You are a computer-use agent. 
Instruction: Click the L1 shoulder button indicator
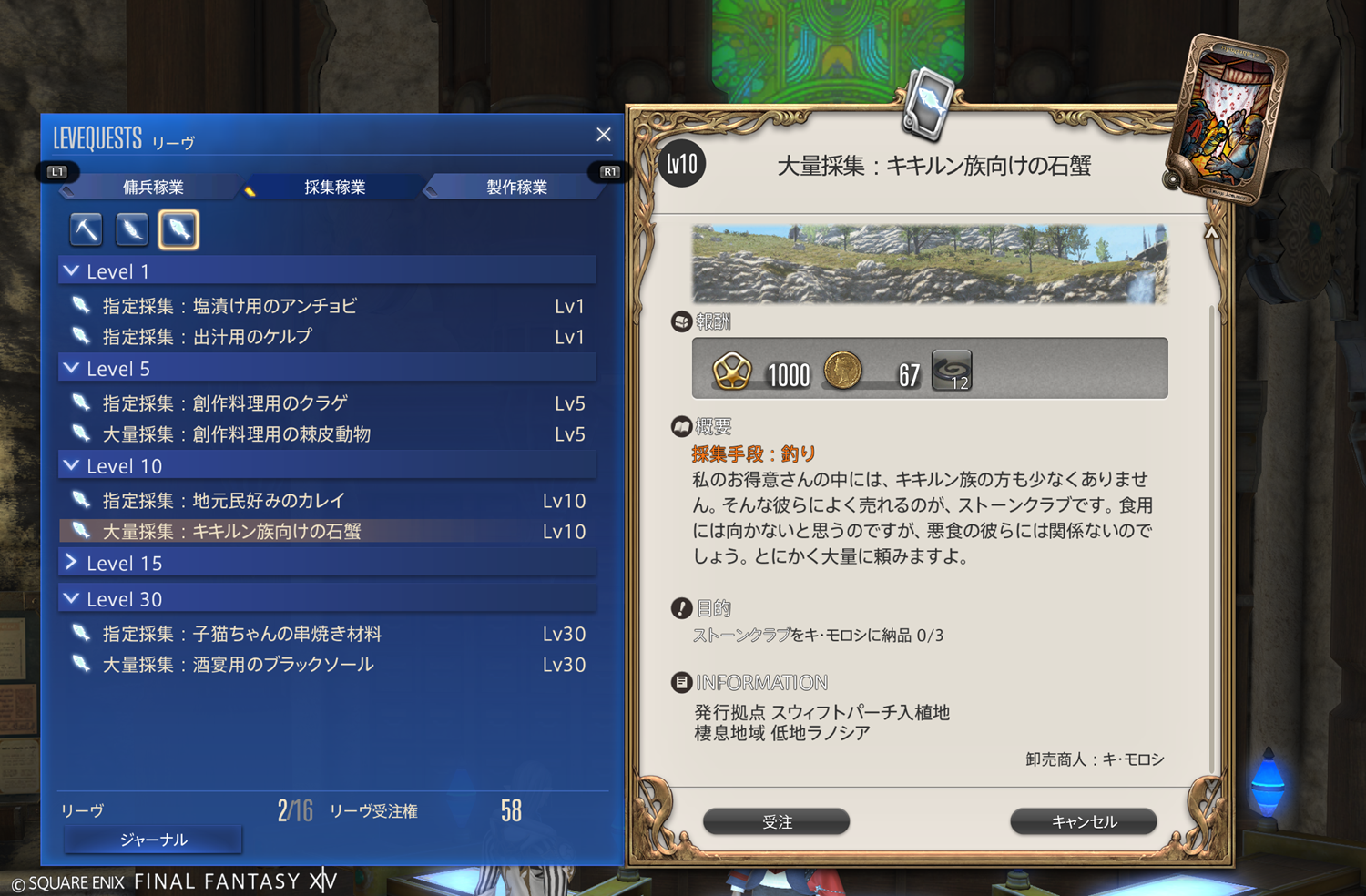(57, 171)
